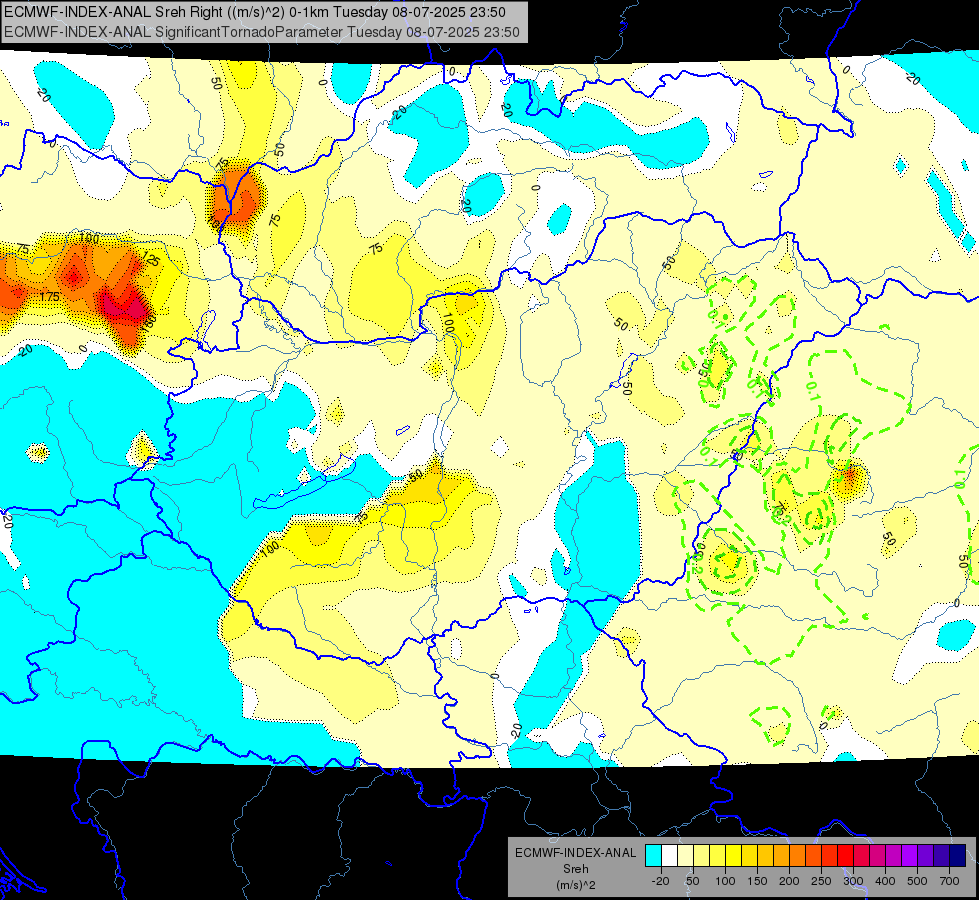Select the darkest navy swatch ending the legend

(958, 855)
